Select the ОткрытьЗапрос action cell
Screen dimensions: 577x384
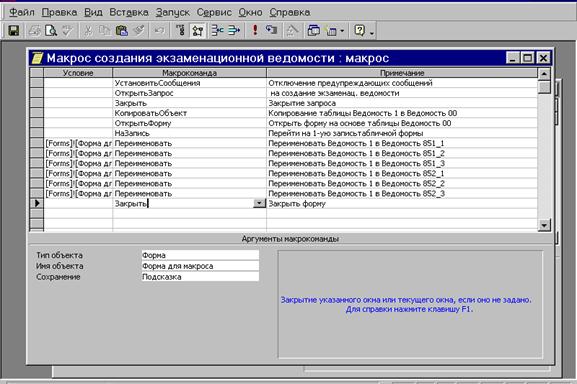[189, 93]
